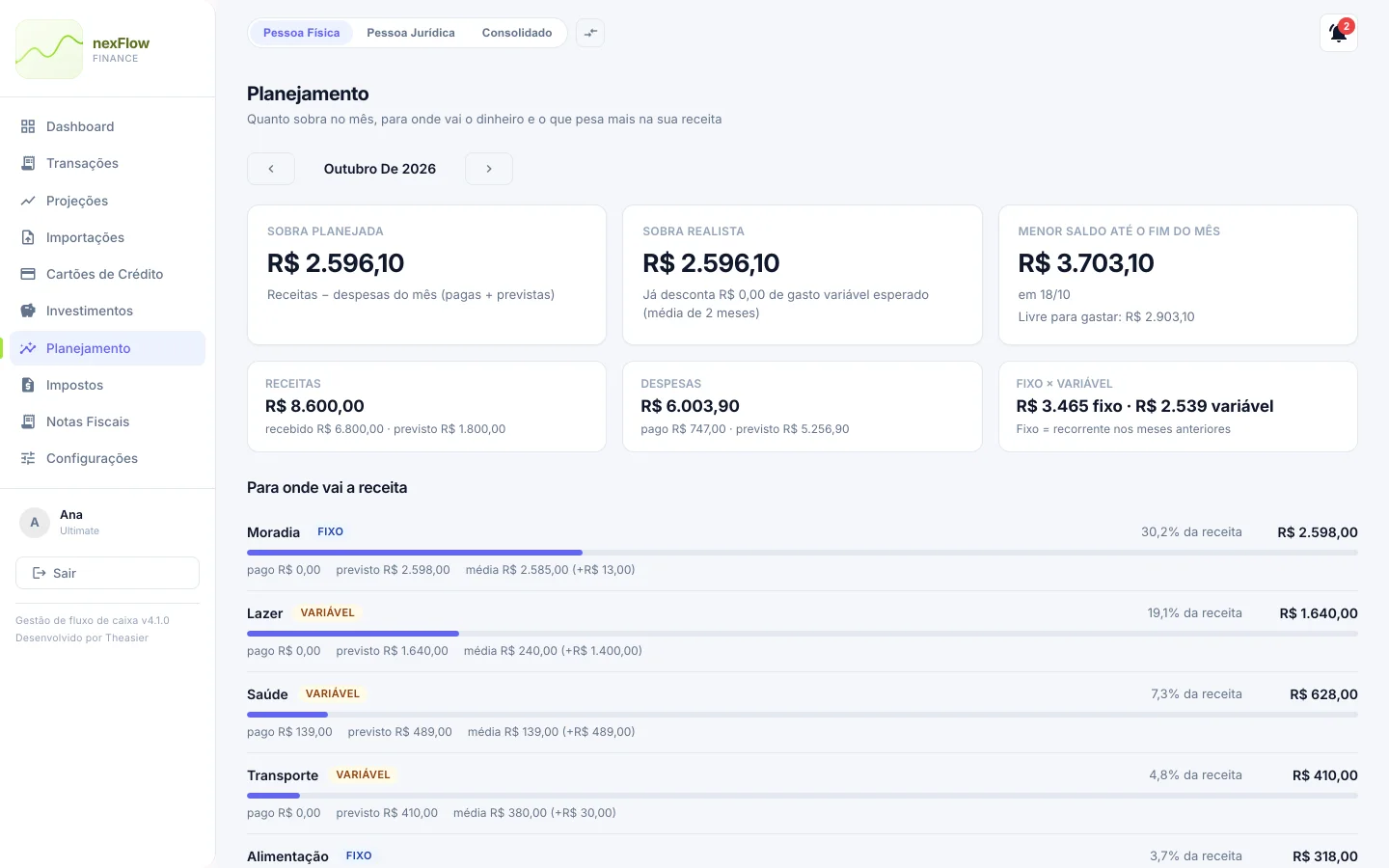Screen dimensions: 1389x868
Task: Select the Pessoa Física tab
Action: click(x=302, y=33)
